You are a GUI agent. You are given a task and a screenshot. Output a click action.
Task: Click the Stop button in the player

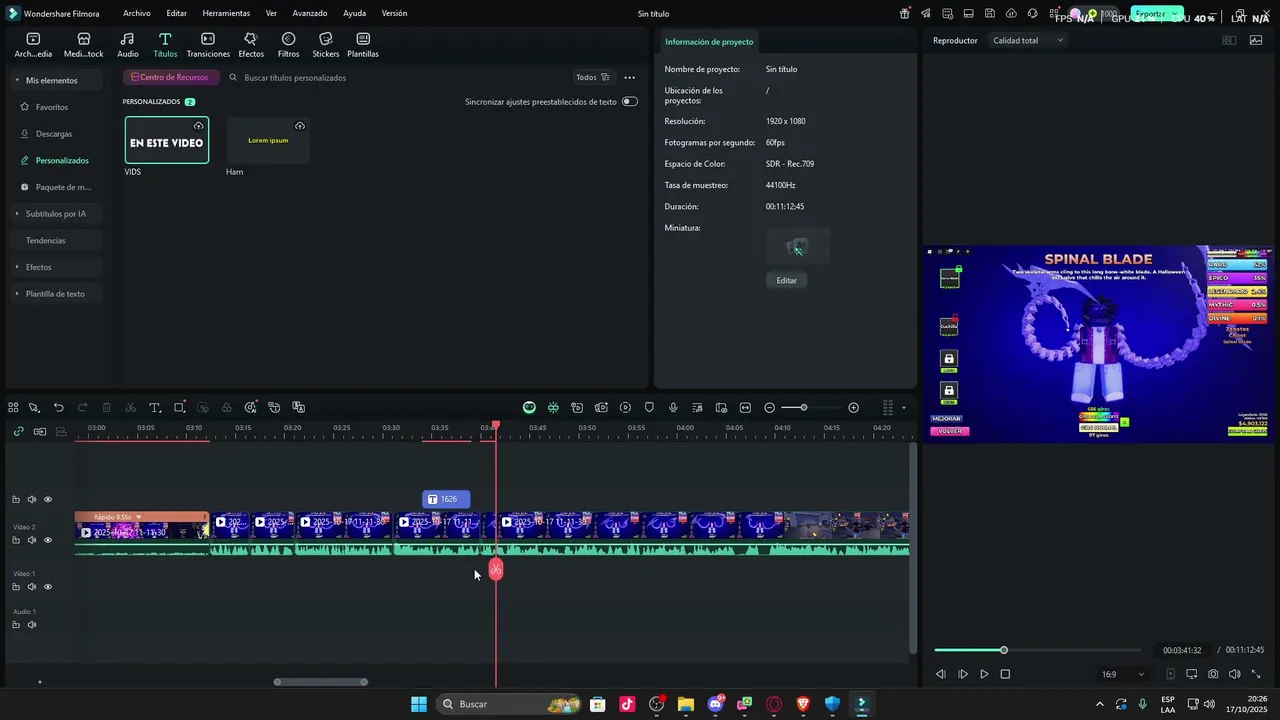(x=1005, y=674)
